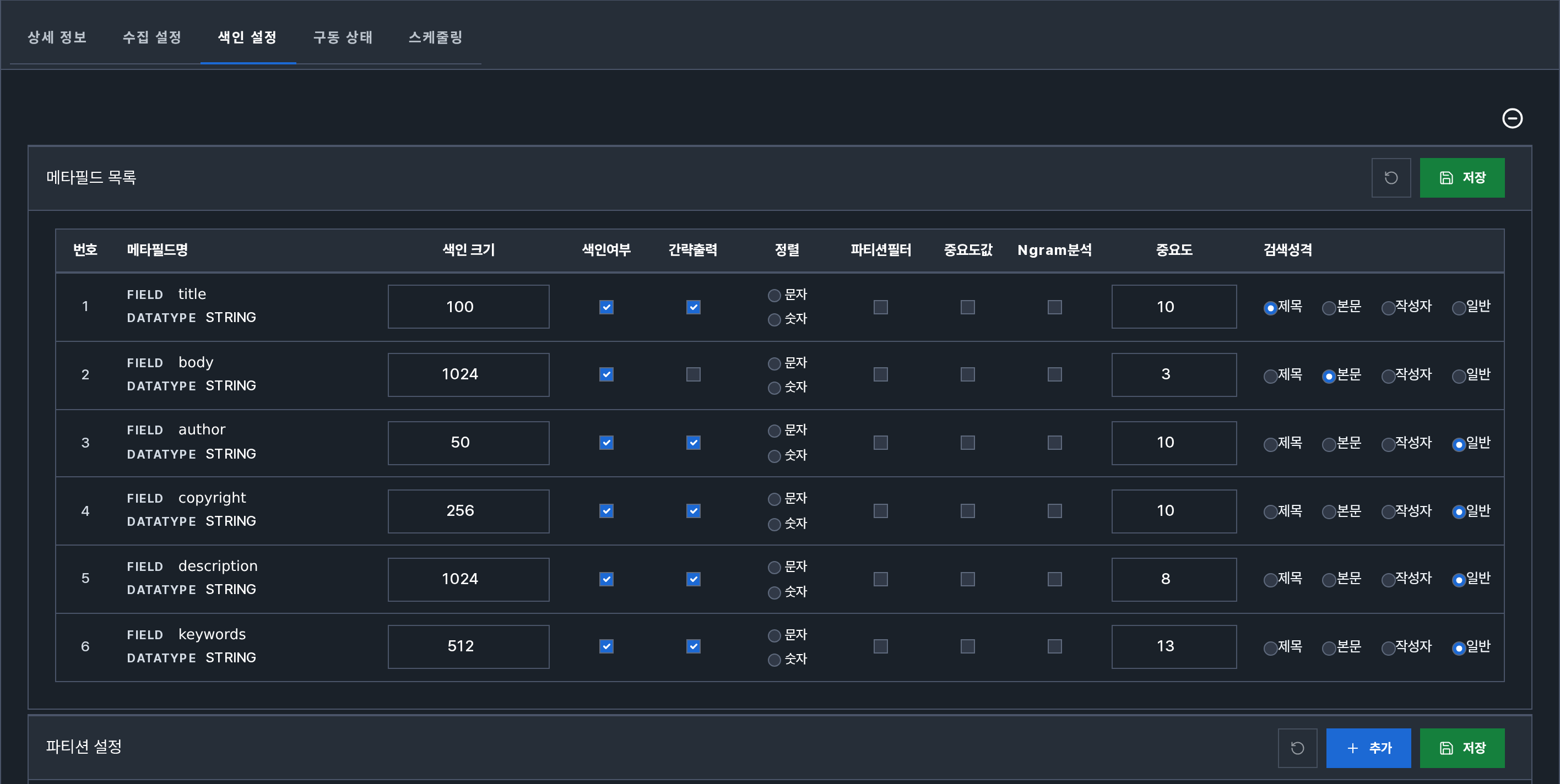Switch to the 수집 설정 tab

tap(152, 37)
